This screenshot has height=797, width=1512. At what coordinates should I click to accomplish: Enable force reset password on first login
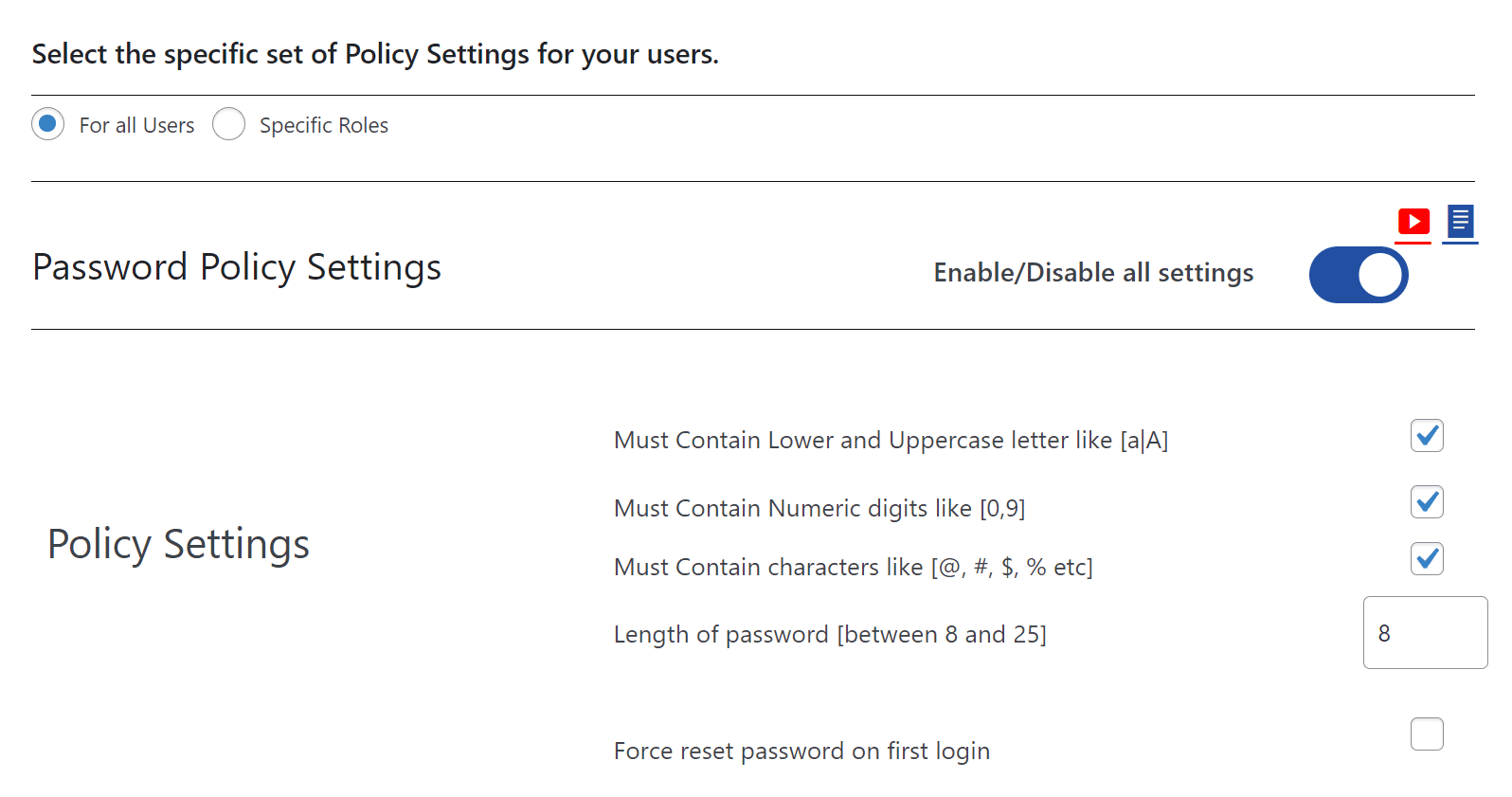[x=1427, y=734]
